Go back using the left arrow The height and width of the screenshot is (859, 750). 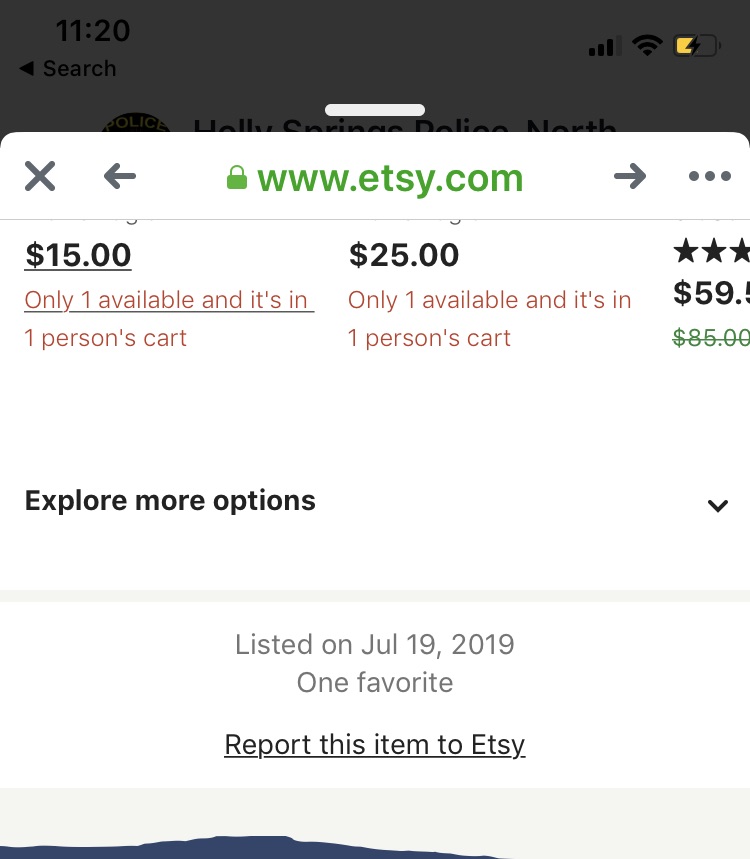[x=120, y=177]
